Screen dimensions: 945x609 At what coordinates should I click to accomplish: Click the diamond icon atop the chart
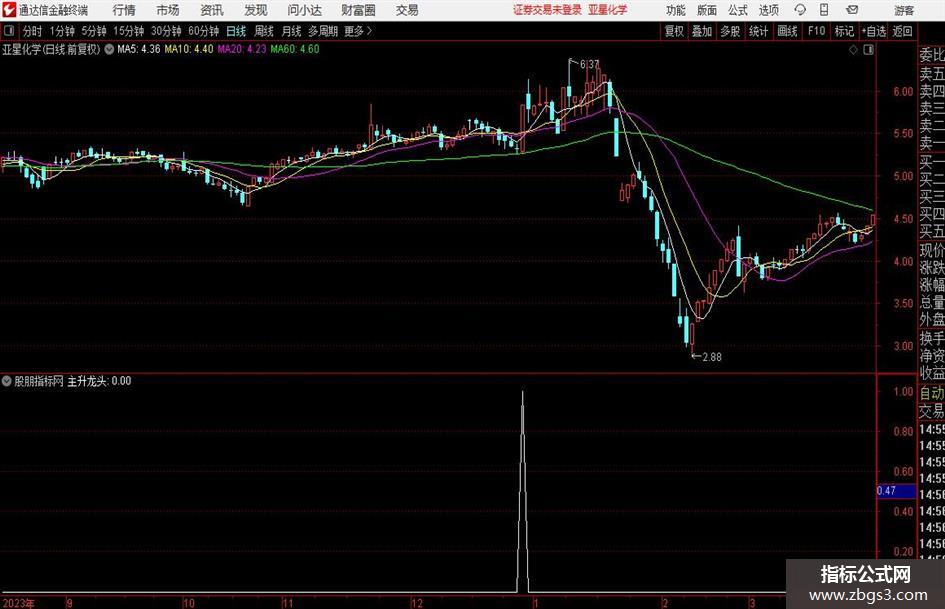click(853, 50)
